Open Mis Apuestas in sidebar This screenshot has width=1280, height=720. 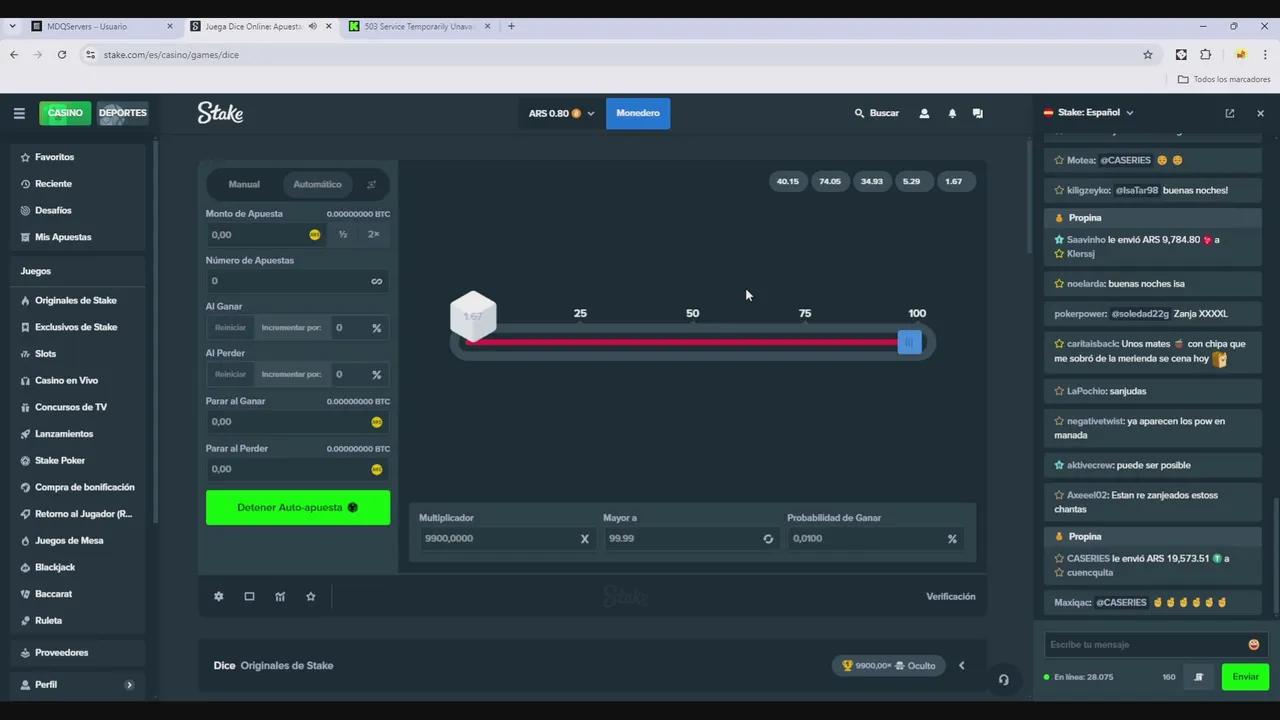pos(63,237)
